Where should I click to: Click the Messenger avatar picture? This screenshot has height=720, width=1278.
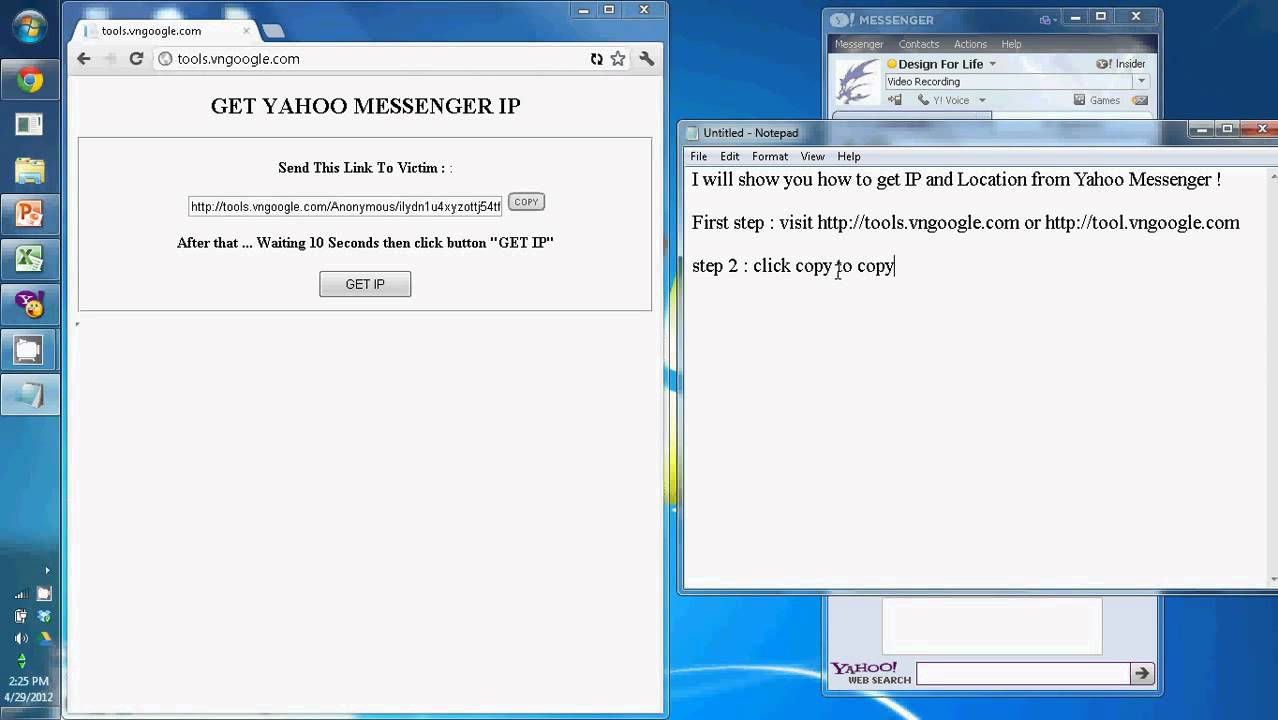(x=857, y=82)
